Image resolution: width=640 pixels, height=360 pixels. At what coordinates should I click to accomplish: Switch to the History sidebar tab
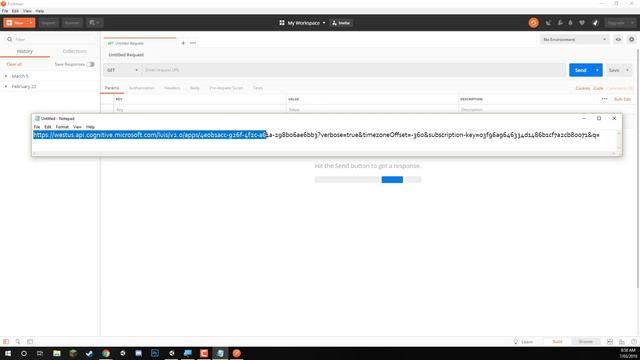pyautogui.click(x=25, y=51)
